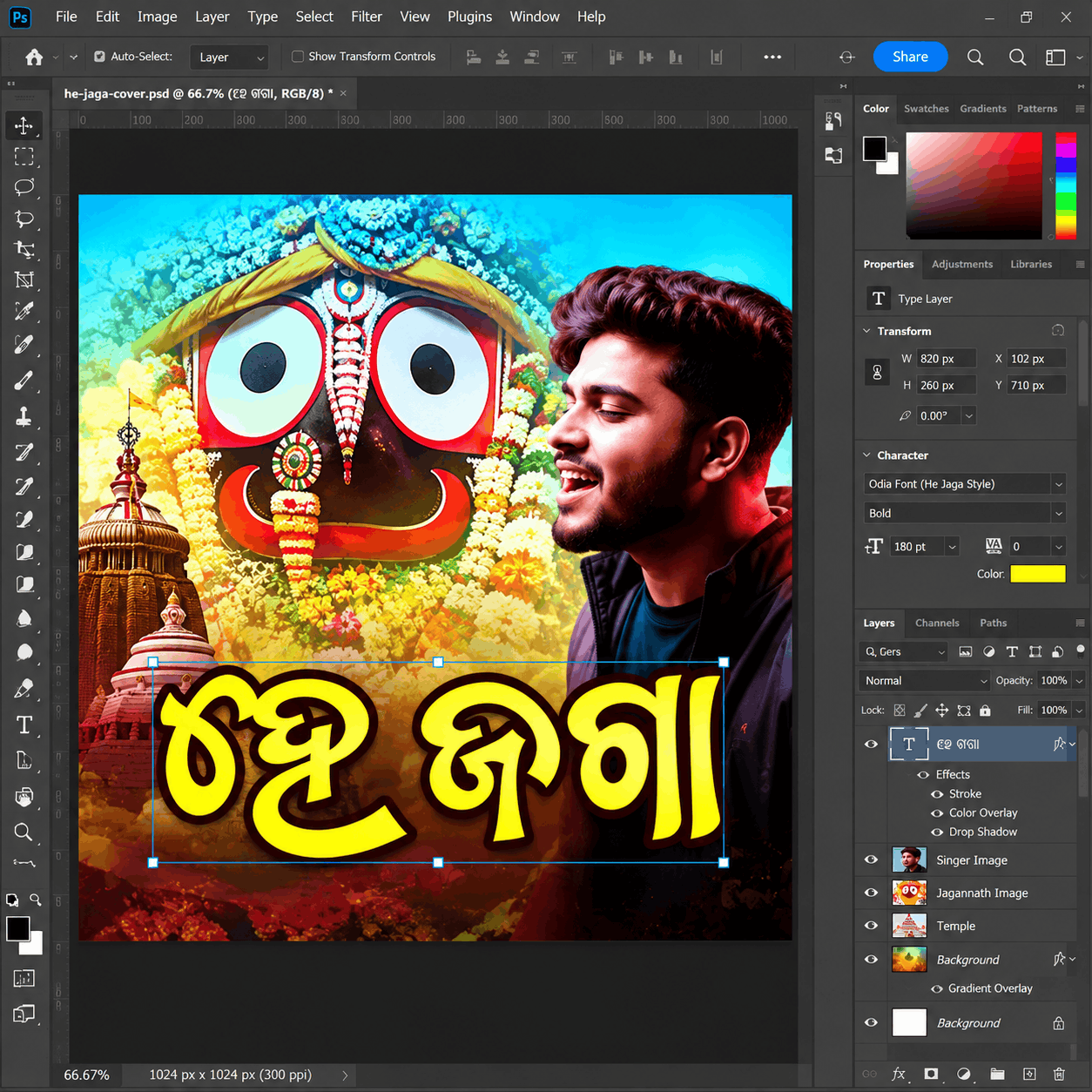Open the Window menu
The image size is (1092, 1092).
tap(535, 17)
